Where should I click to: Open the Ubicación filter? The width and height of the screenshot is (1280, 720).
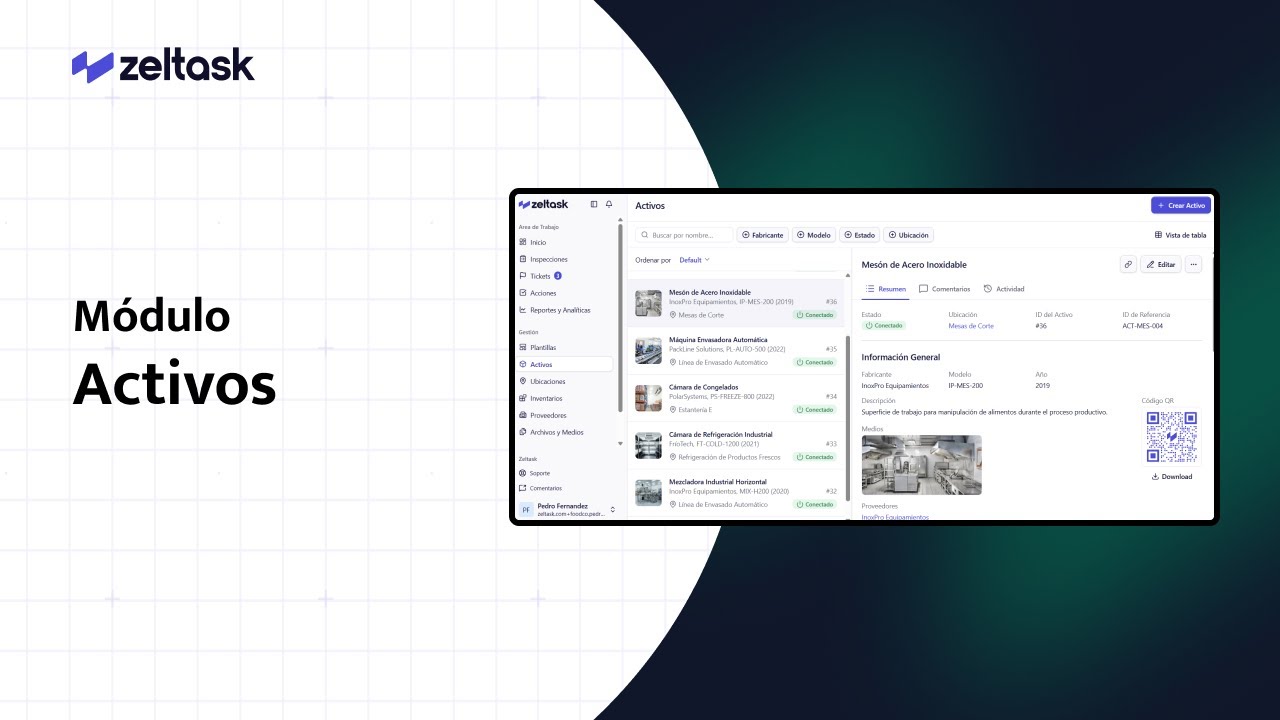tap(908, 235)
